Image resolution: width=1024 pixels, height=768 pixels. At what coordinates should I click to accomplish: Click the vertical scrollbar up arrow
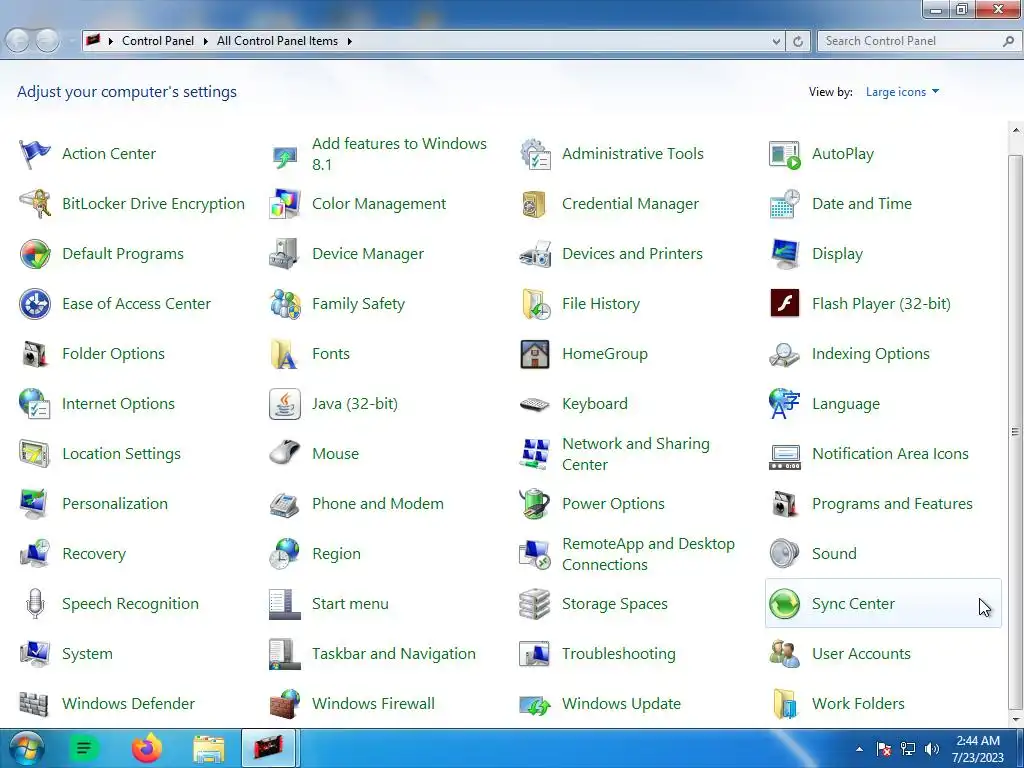point(1016,131)
